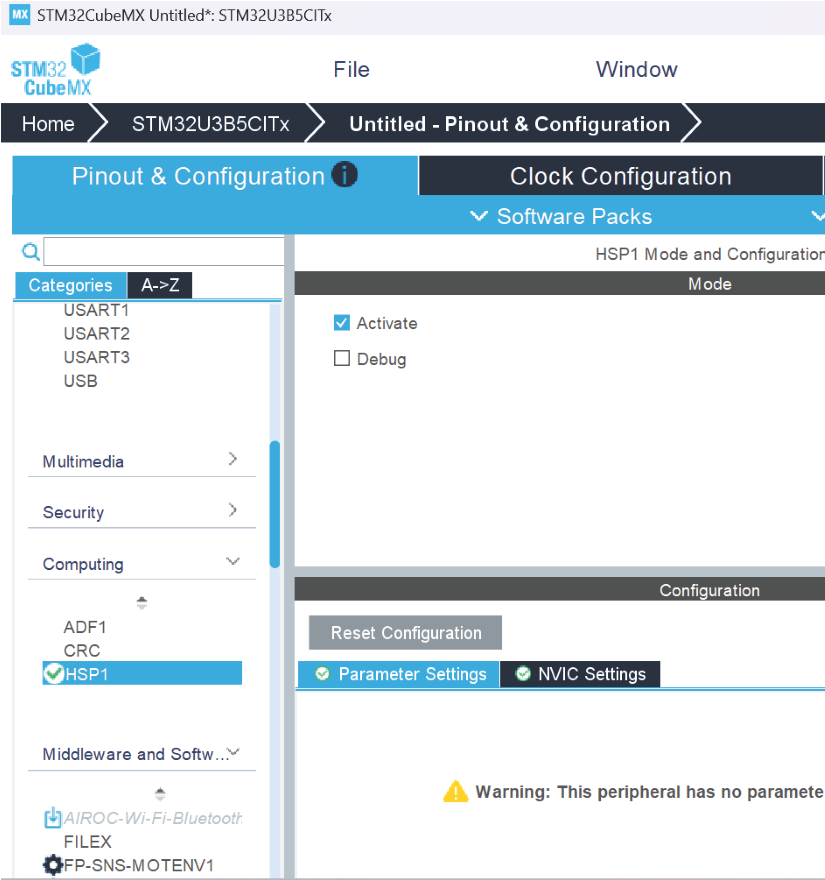825x880 pixels.
Task: Click the Pinout & Configuration info icon
Action: 344,175
